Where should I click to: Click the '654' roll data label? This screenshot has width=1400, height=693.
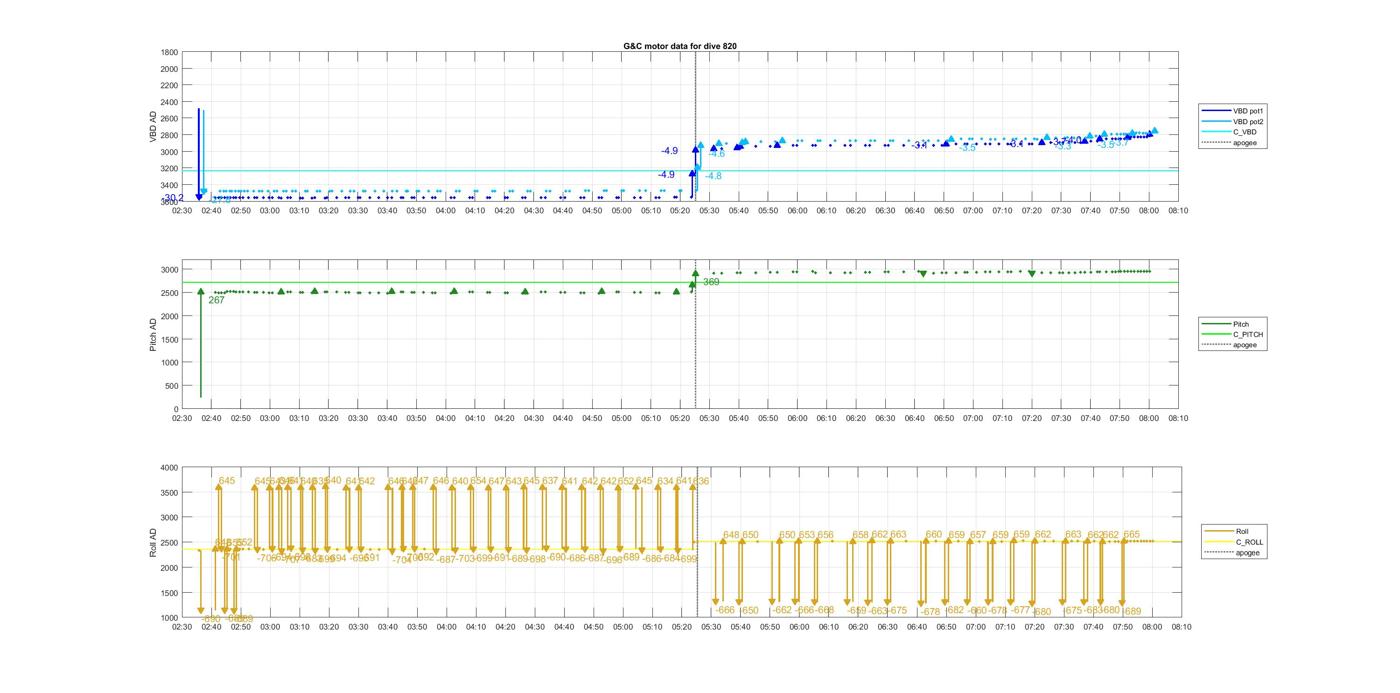(478, 481)
